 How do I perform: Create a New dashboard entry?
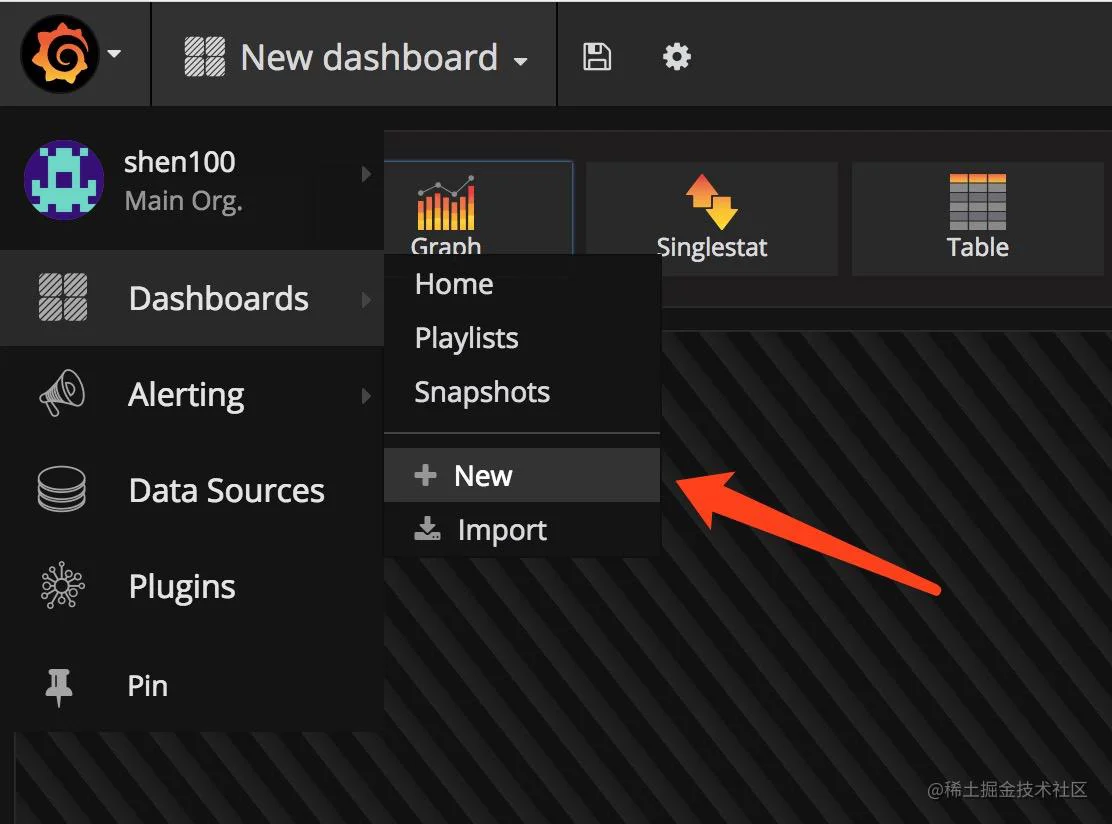(x=522, y=475)
